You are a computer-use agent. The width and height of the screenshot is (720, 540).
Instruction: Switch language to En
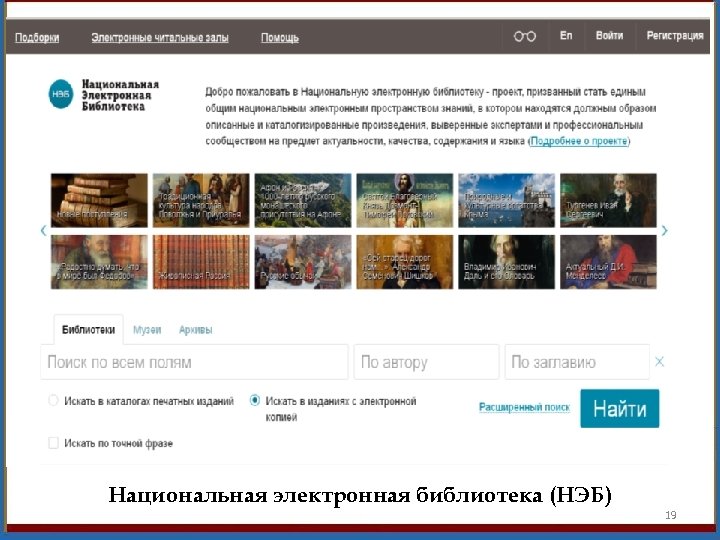click(x=566, y=36)
